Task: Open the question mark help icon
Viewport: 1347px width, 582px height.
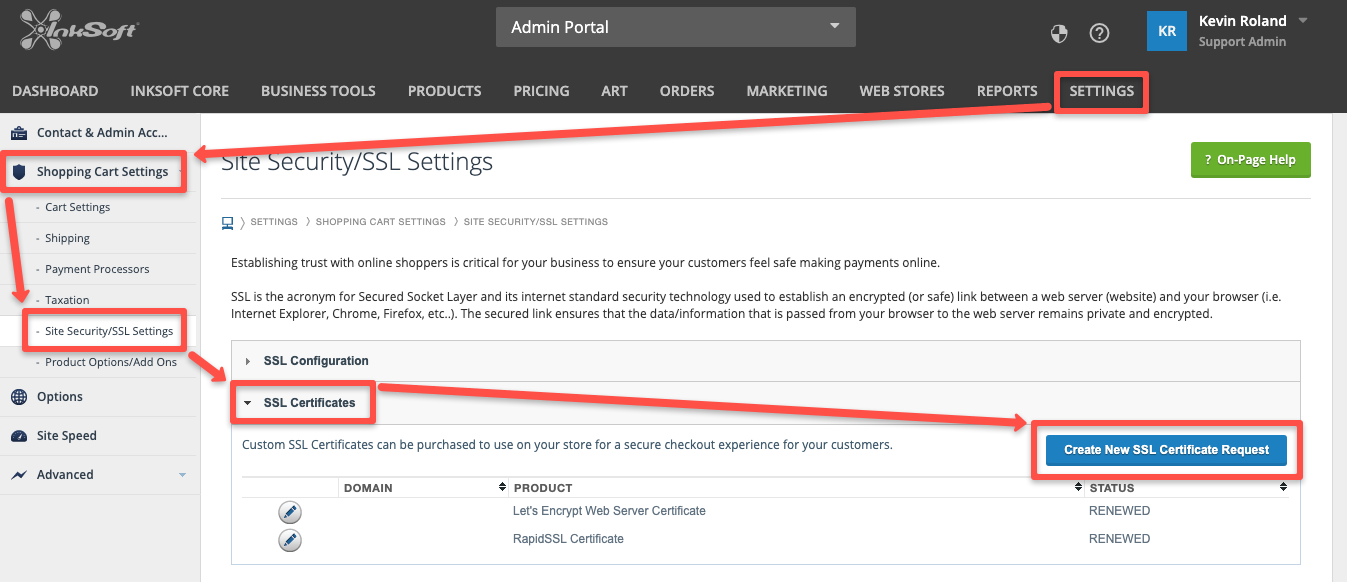Action: (x=1099, y=33)
